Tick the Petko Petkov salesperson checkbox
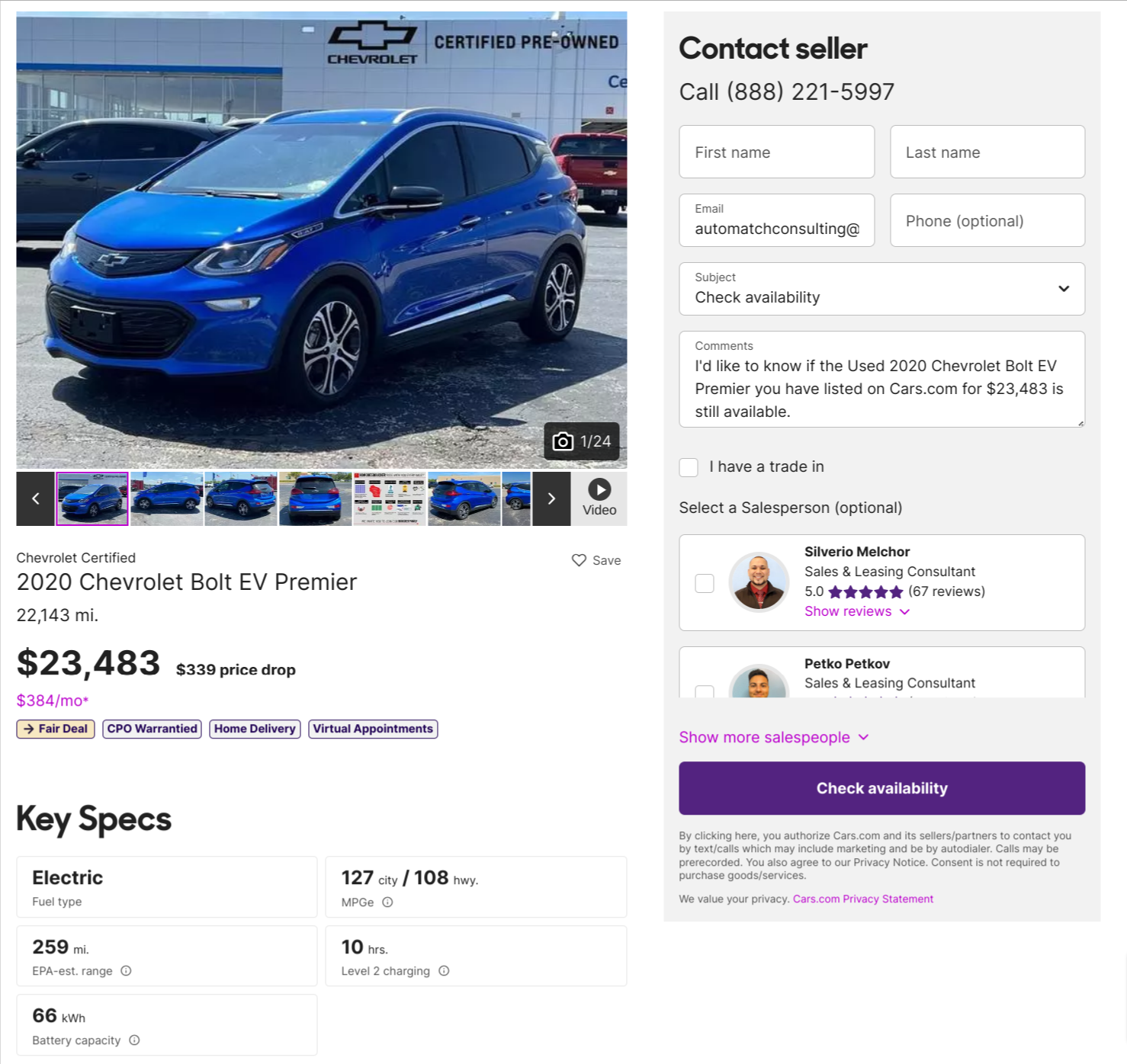 [x=705, y=691]
